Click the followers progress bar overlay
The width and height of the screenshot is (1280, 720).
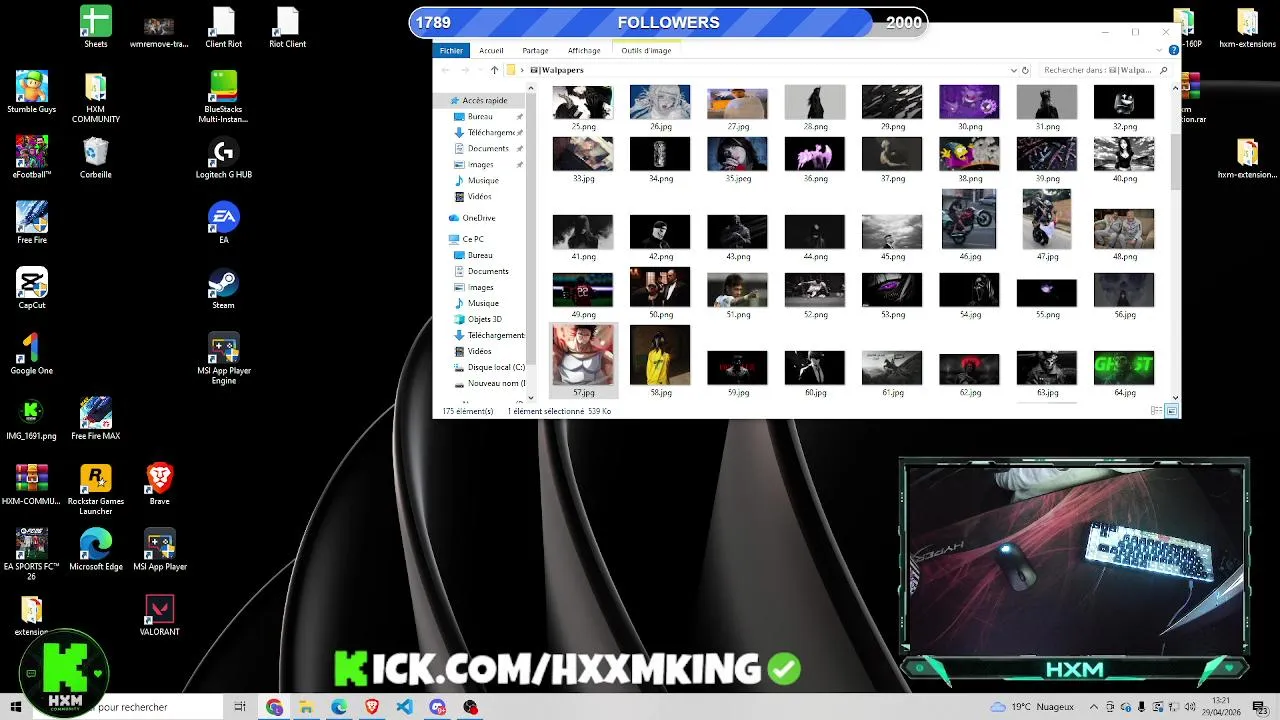[x=668, y=22]
